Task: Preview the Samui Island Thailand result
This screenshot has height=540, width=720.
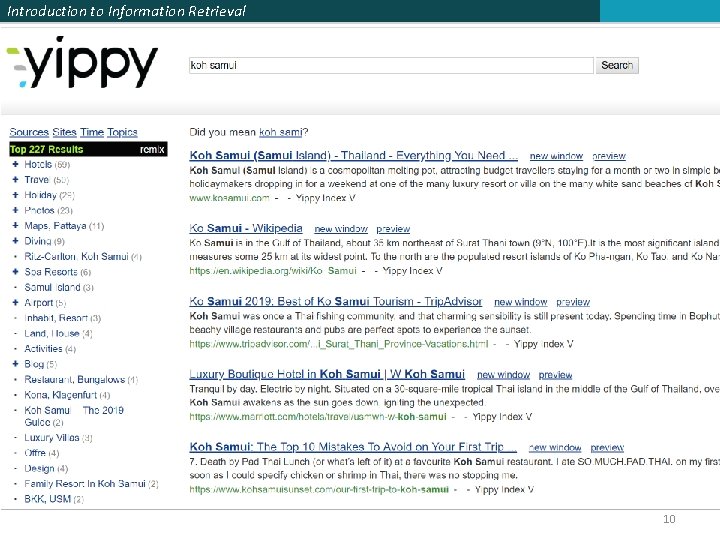Action: 609,156
